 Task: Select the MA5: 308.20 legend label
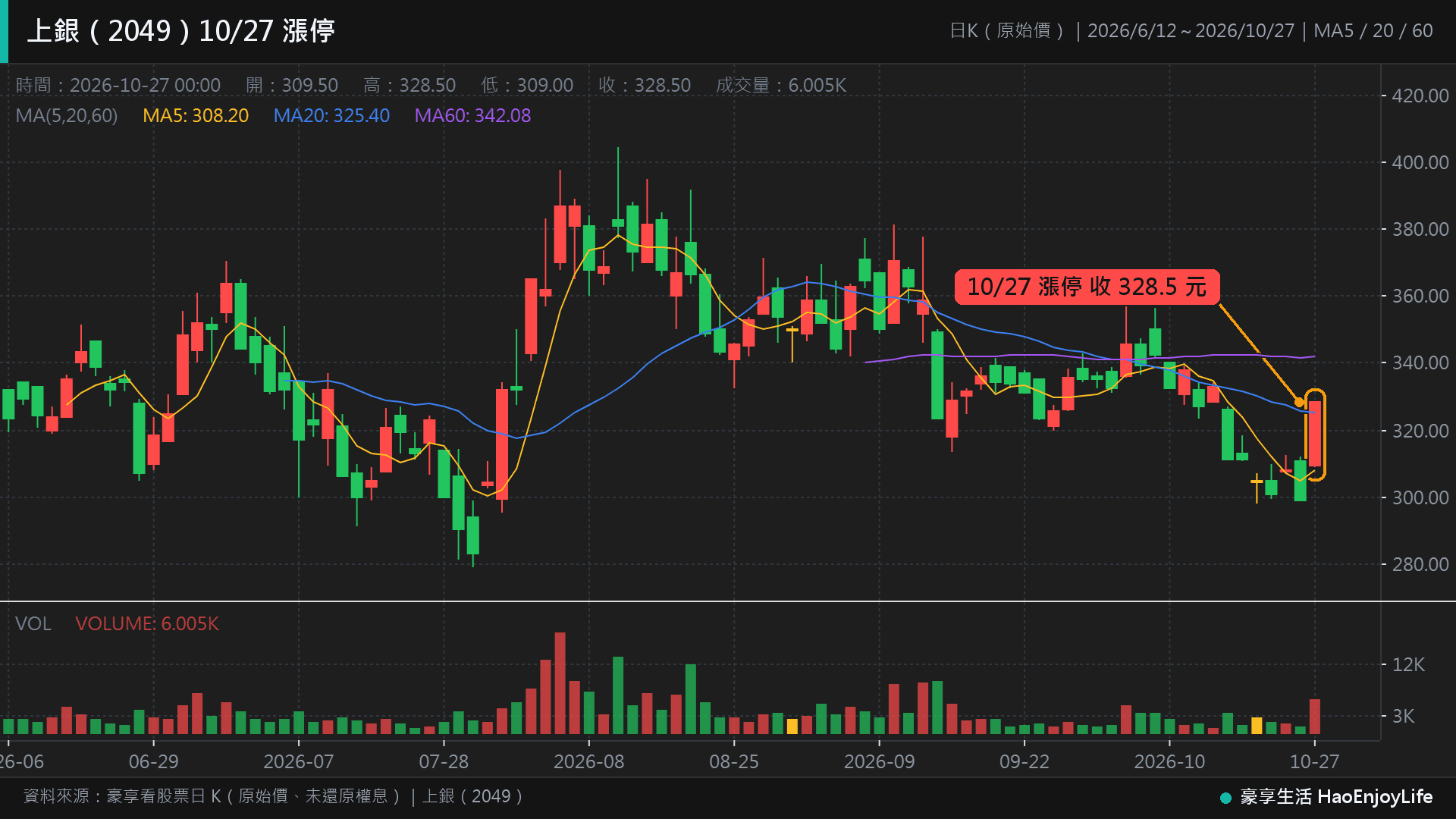(196, 116)
